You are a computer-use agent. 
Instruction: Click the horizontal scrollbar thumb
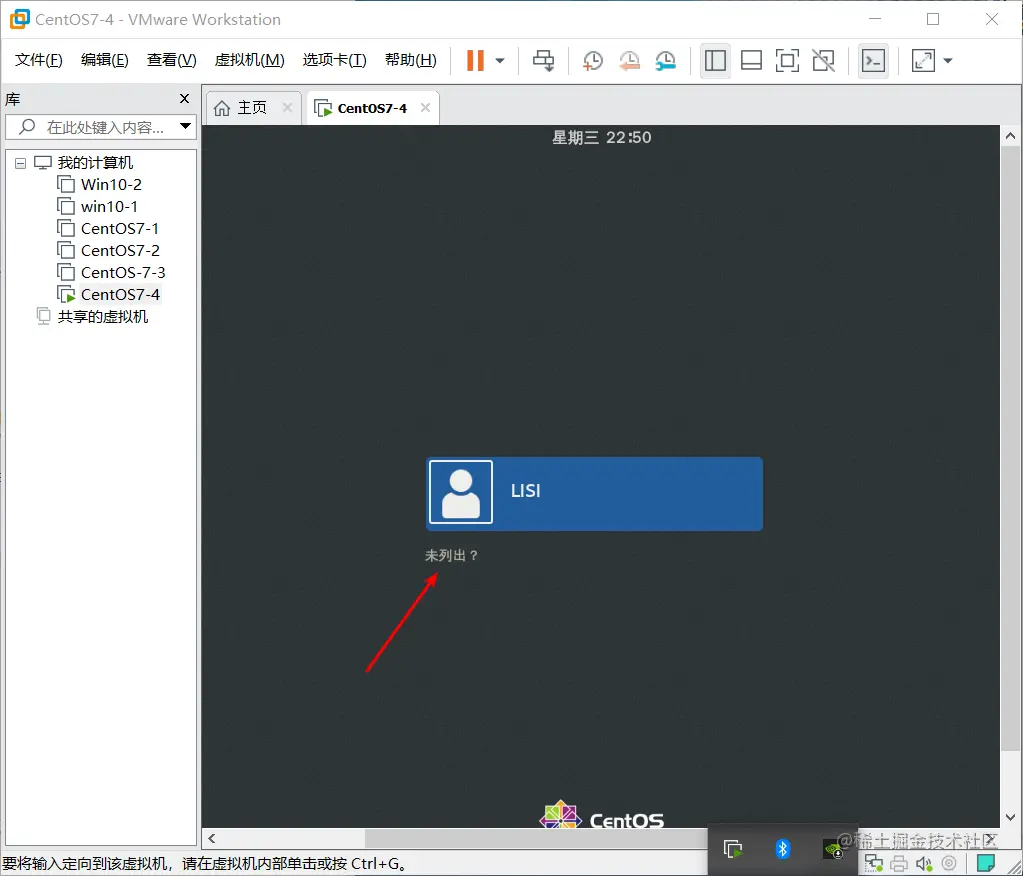coord(535,839)
